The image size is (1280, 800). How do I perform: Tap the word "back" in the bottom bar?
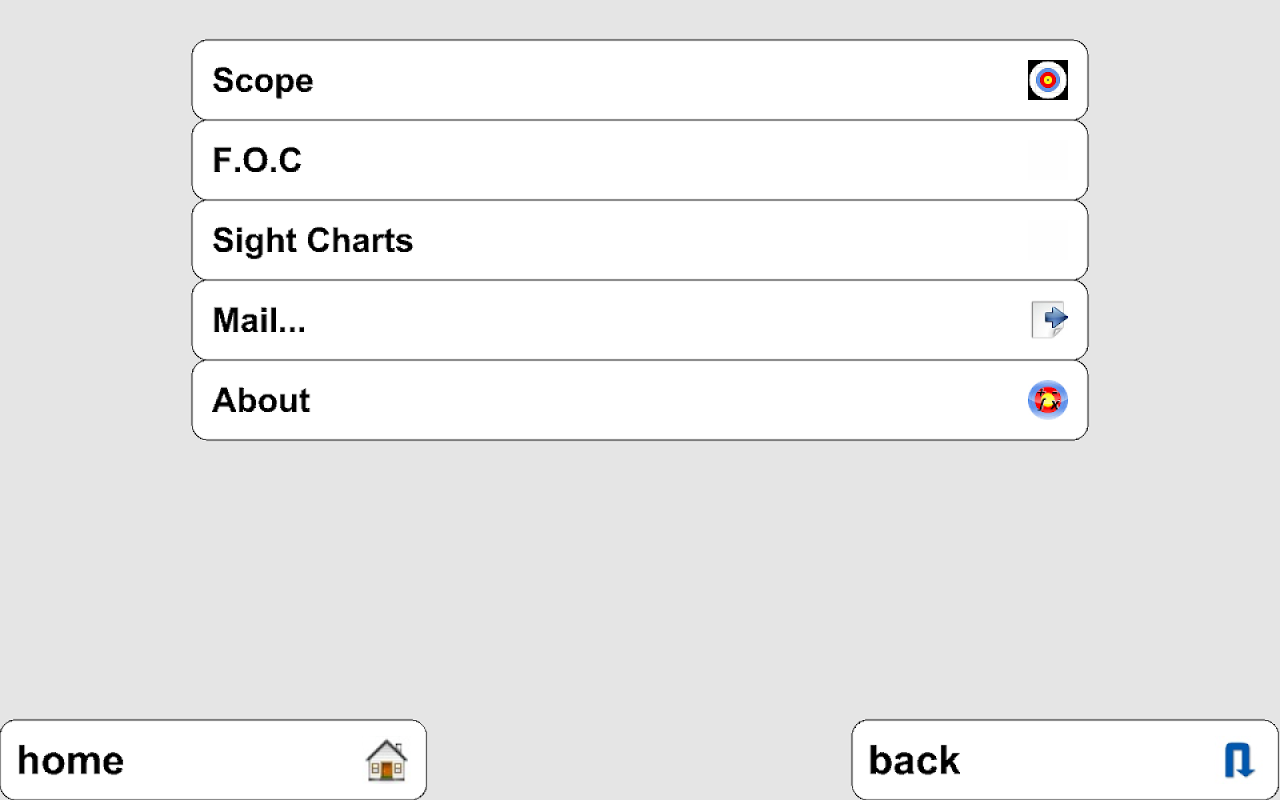click(x=914, y=761)
